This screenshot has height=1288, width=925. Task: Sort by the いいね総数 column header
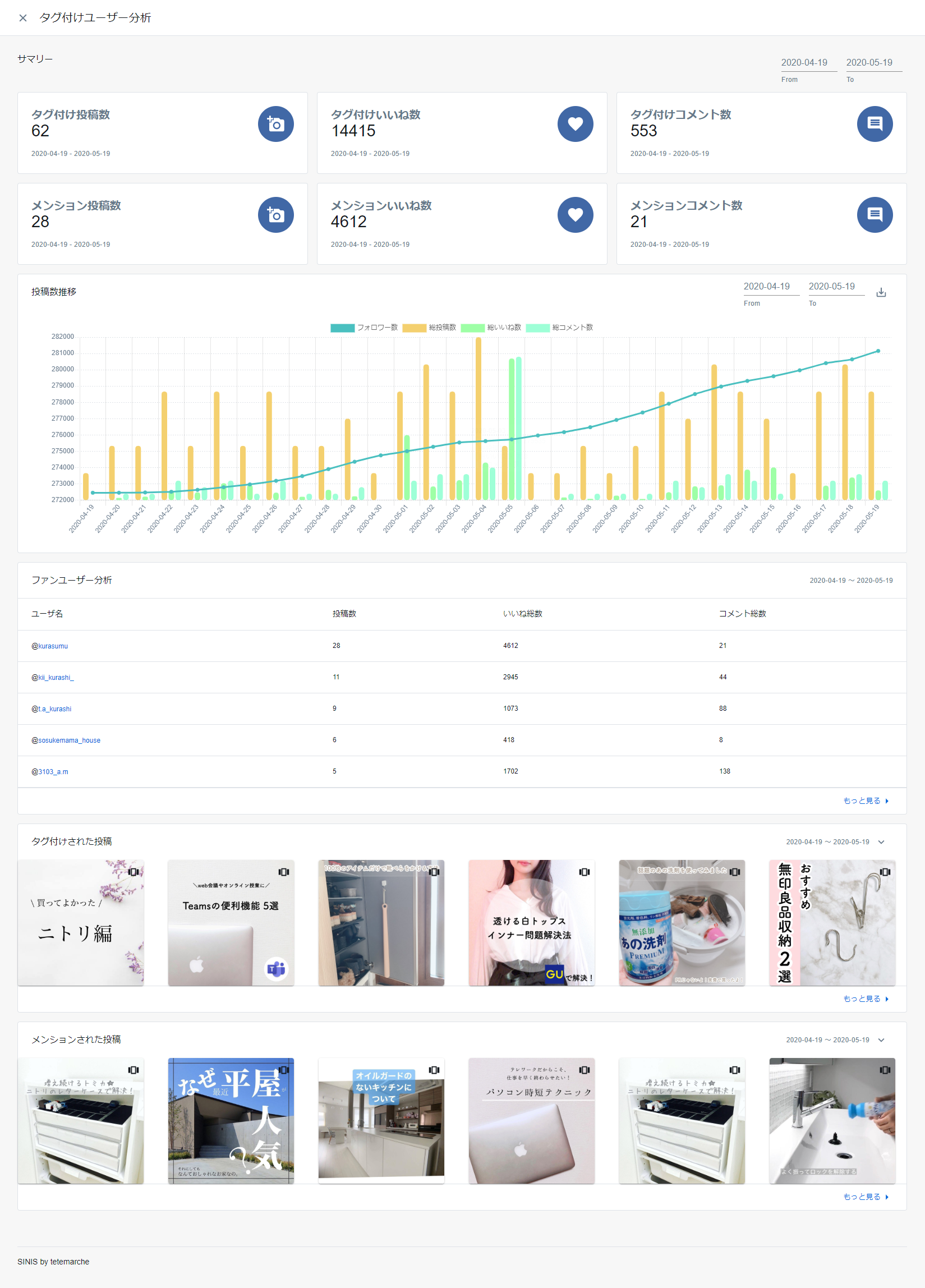click(x=522, y=614)
